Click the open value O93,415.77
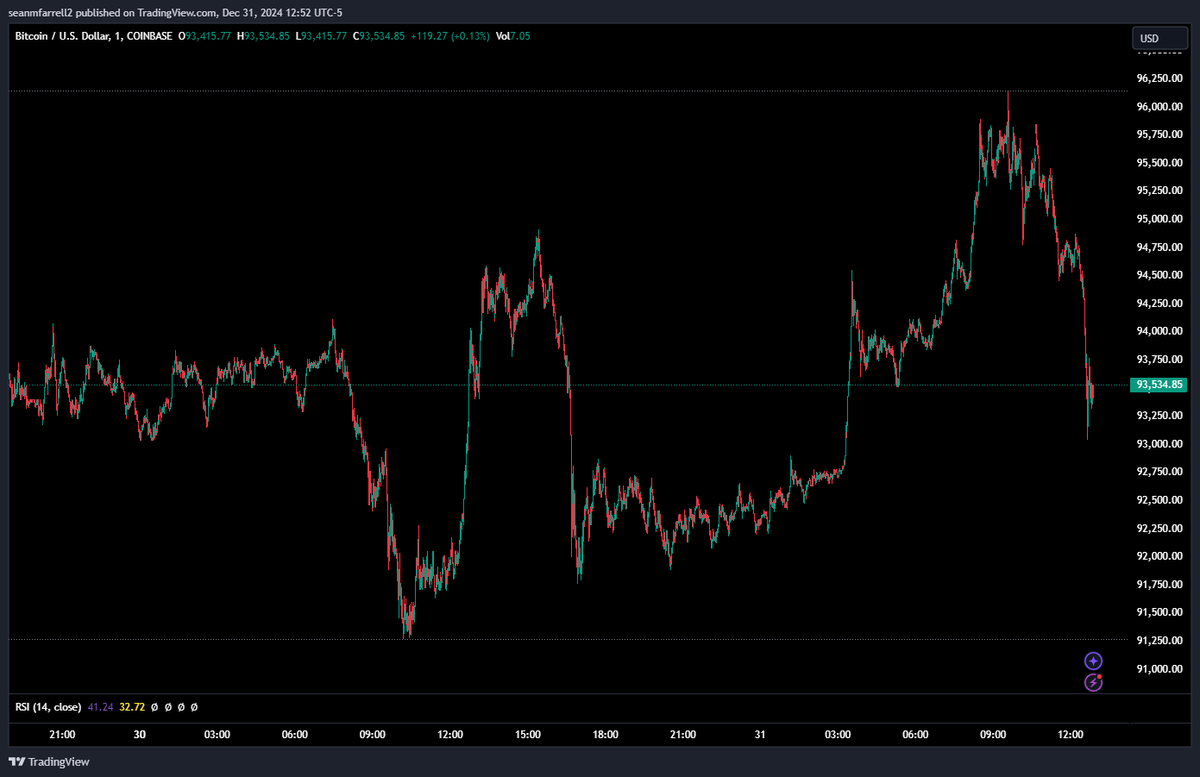Screen dimensions: 1200x777 (x=204, y=36)
